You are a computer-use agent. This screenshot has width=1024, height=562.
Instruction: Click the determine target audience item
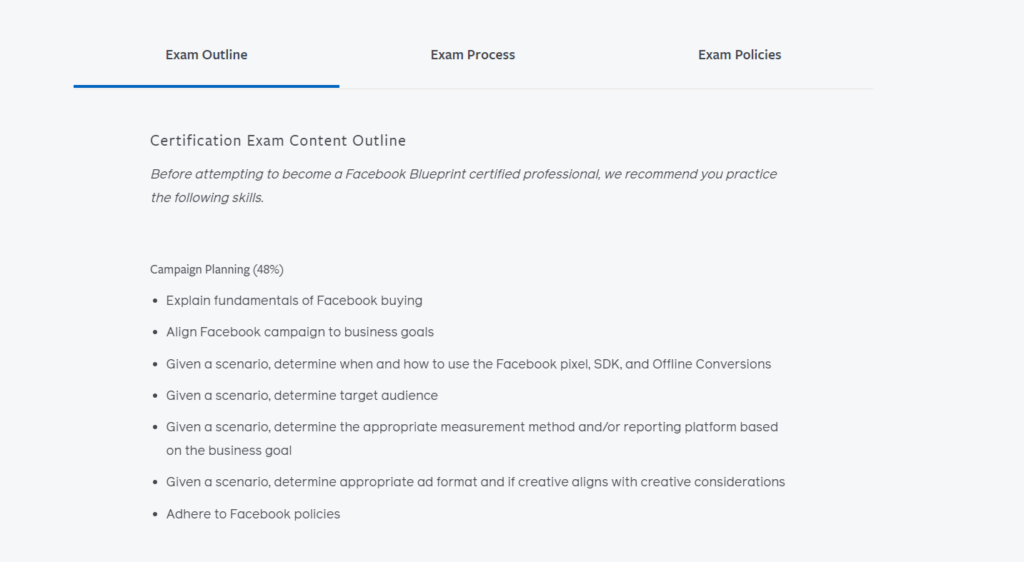[x=302, y=396]
